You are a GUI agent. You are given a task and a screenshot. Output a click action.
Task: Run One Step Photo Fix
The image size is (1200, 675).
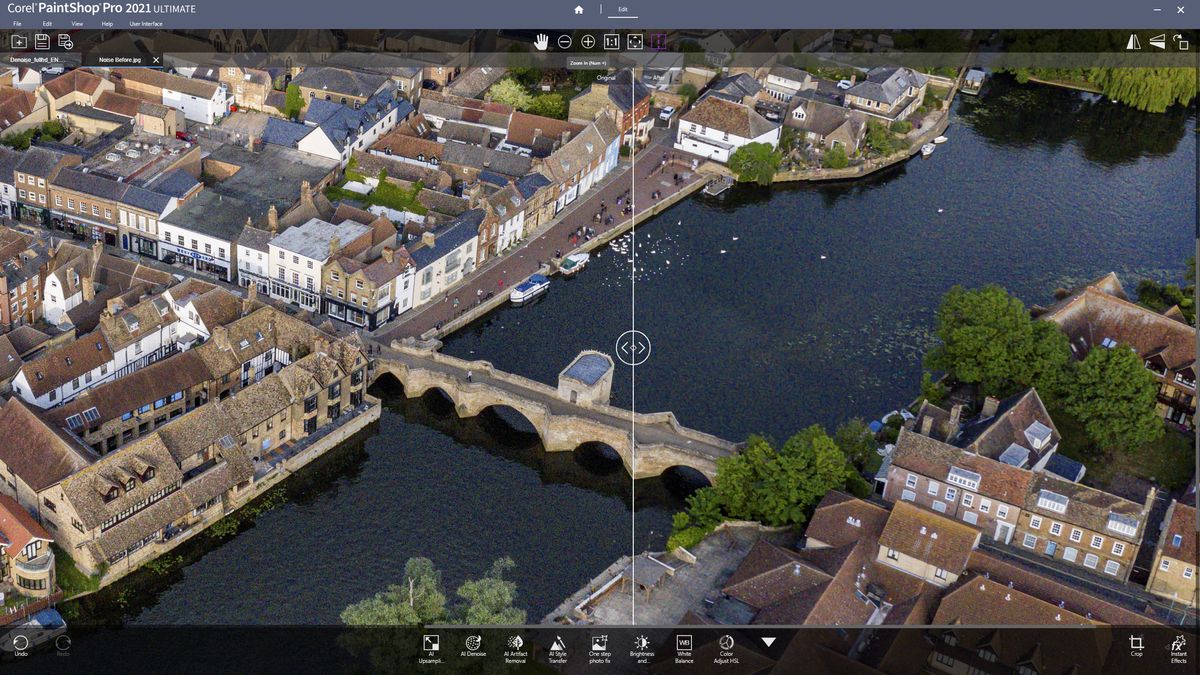tap(599, 645)
